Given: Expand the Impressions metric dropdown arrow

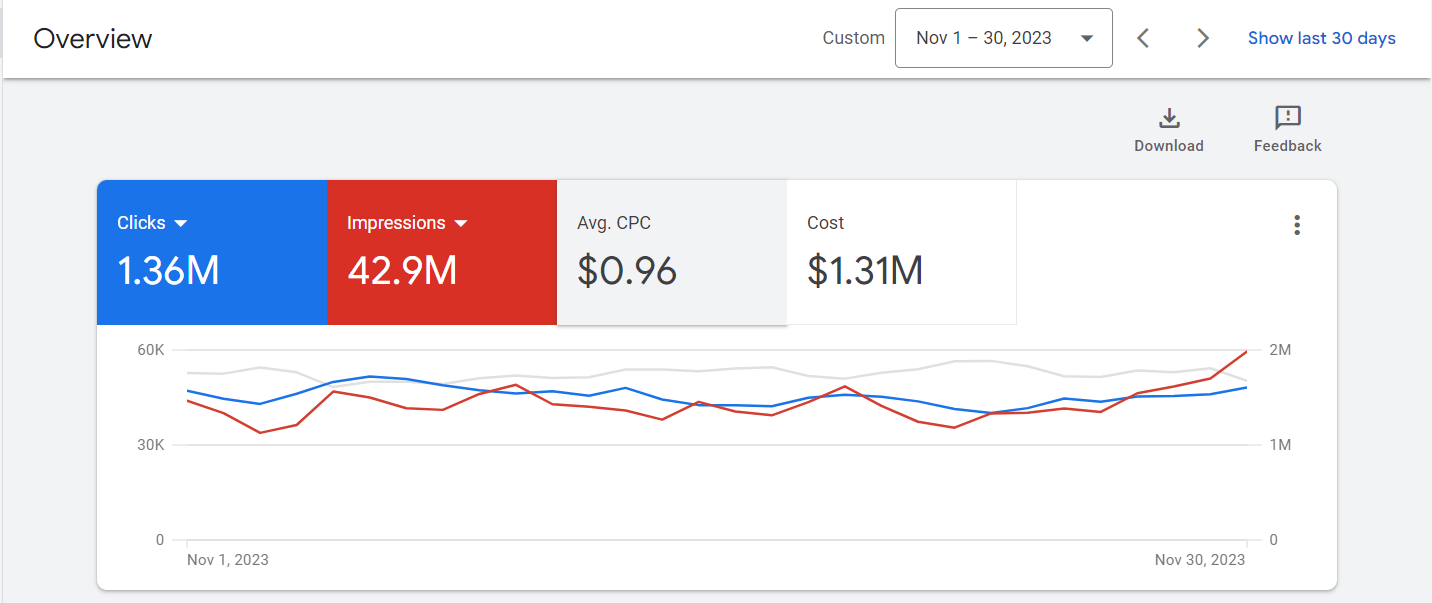Looking at the screenshot, I should coord(461,223).
